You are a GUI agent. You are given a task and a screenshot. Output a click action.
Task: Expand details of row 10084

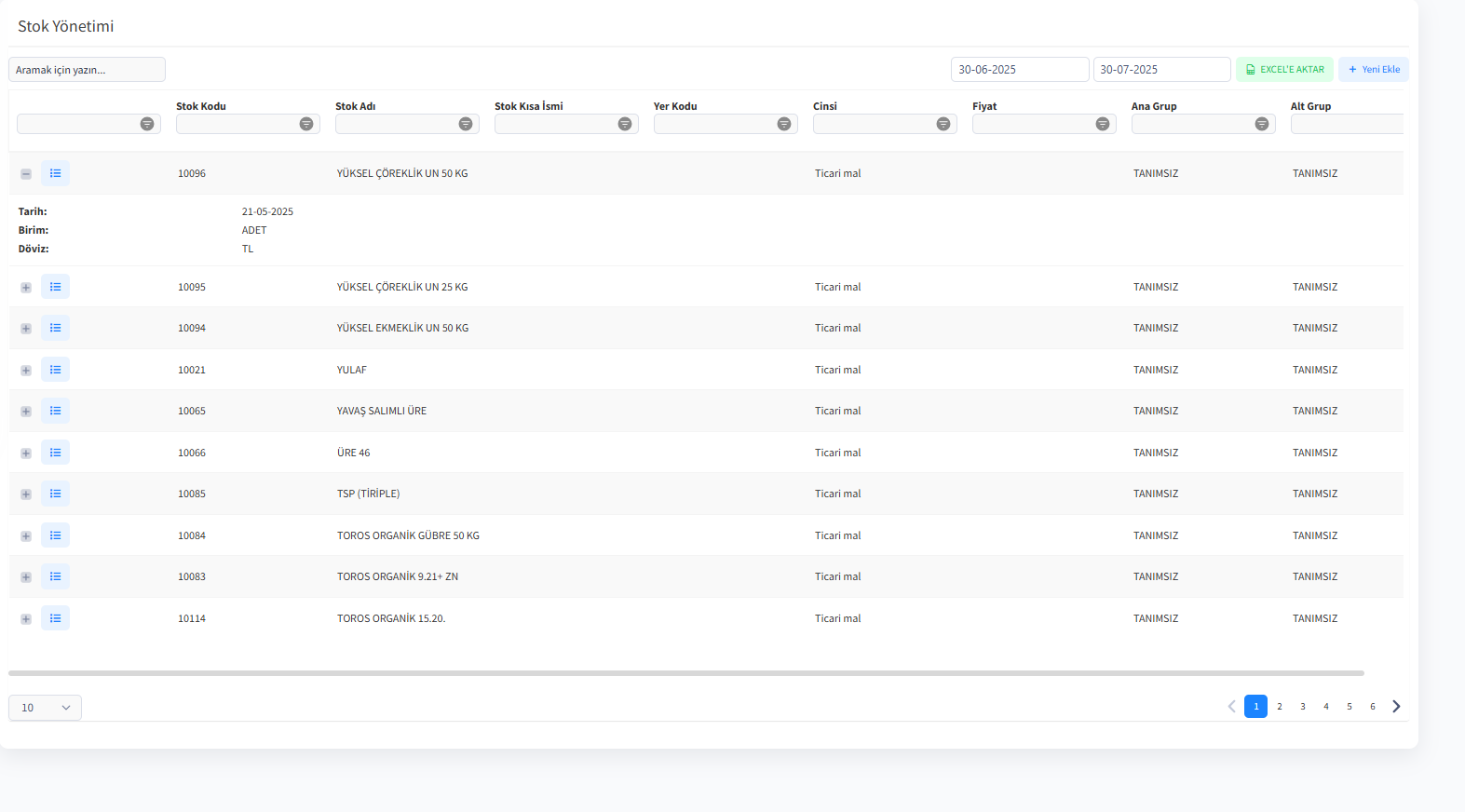tap(26, 536)
